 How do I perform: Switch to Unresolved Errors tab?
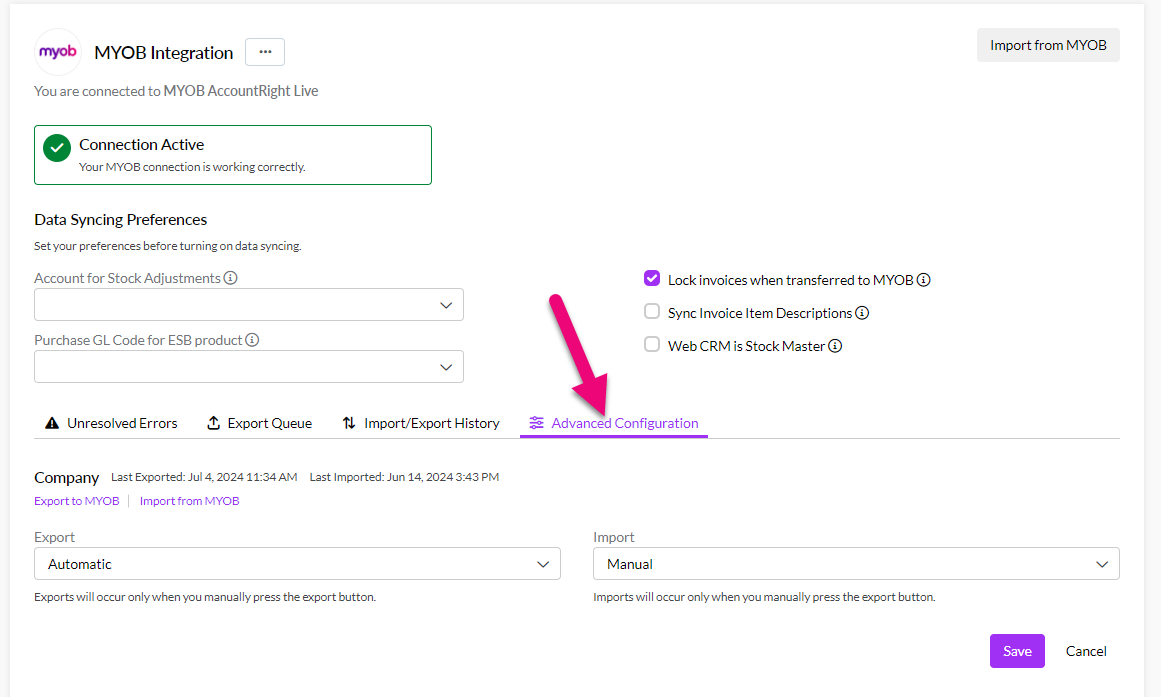(x=111, y=423)
